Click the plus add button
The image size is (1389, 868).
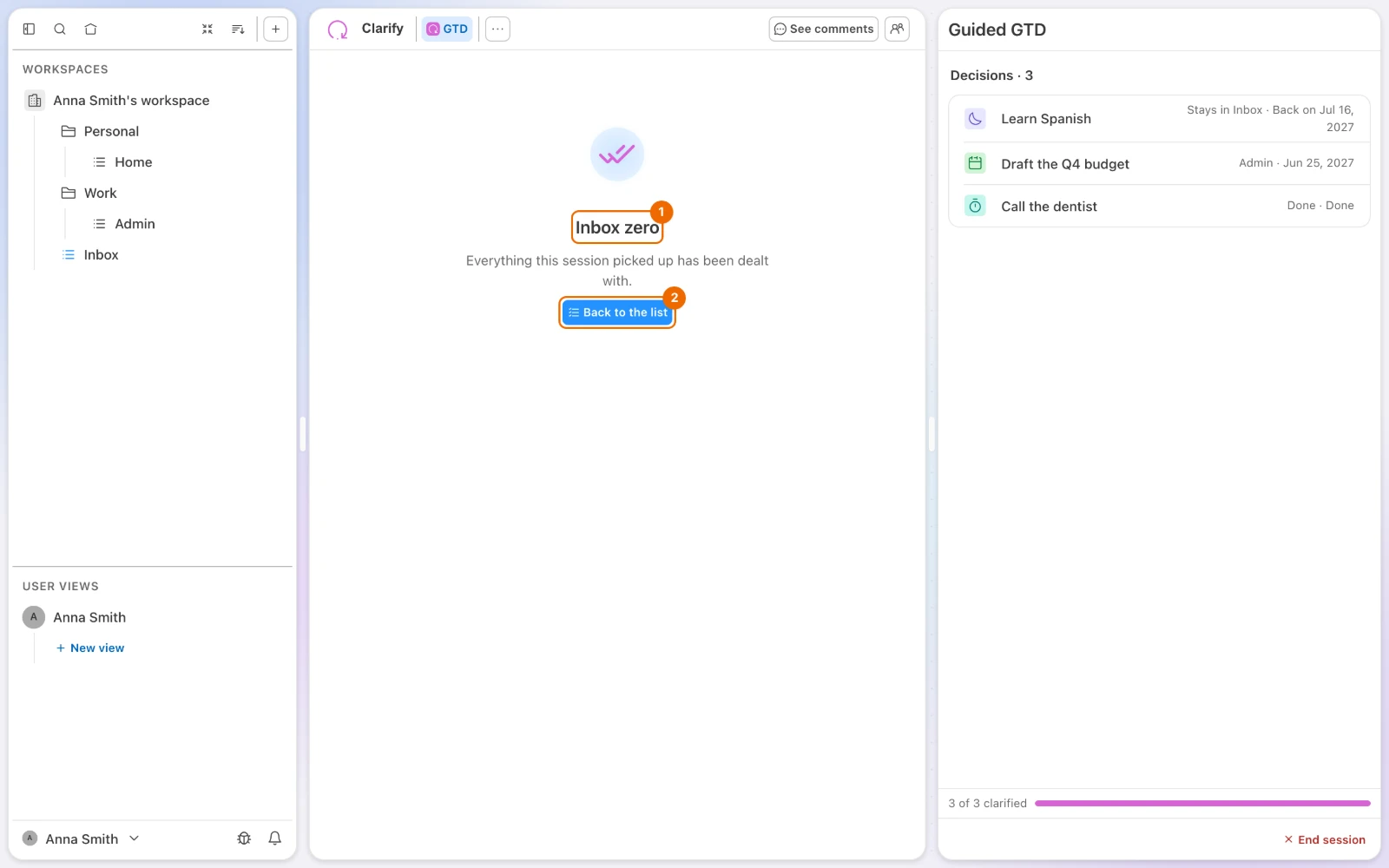tap(275, 29)
